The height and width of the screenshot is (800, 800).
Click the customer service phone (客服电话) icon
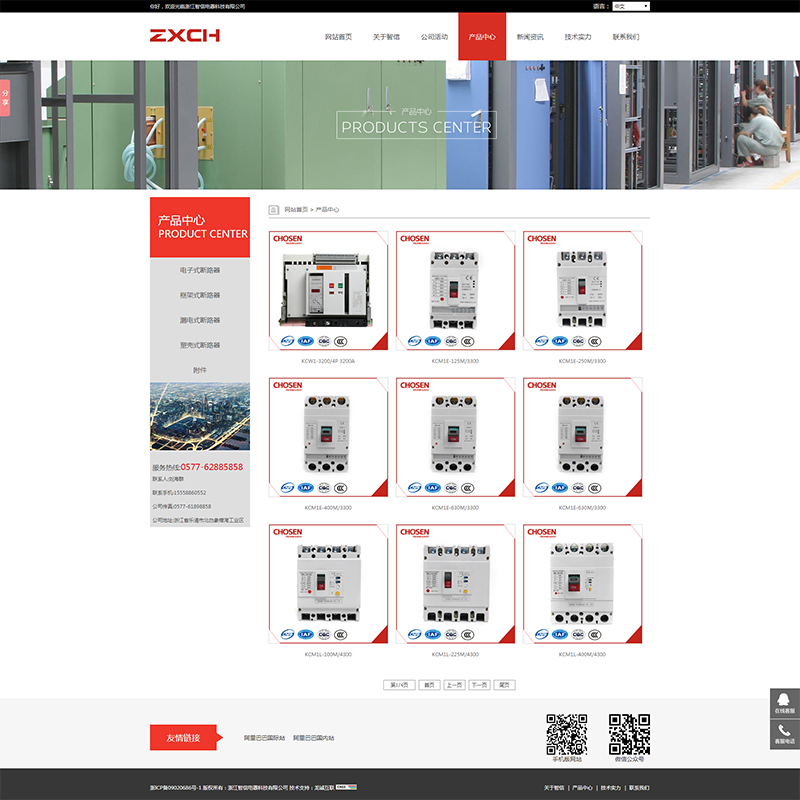(x=784, y=734)
